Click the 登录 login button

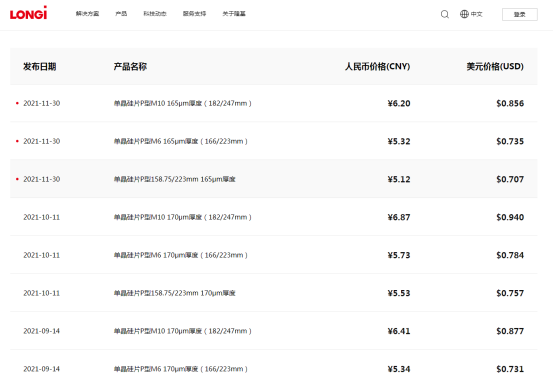(x=520, y=14)
